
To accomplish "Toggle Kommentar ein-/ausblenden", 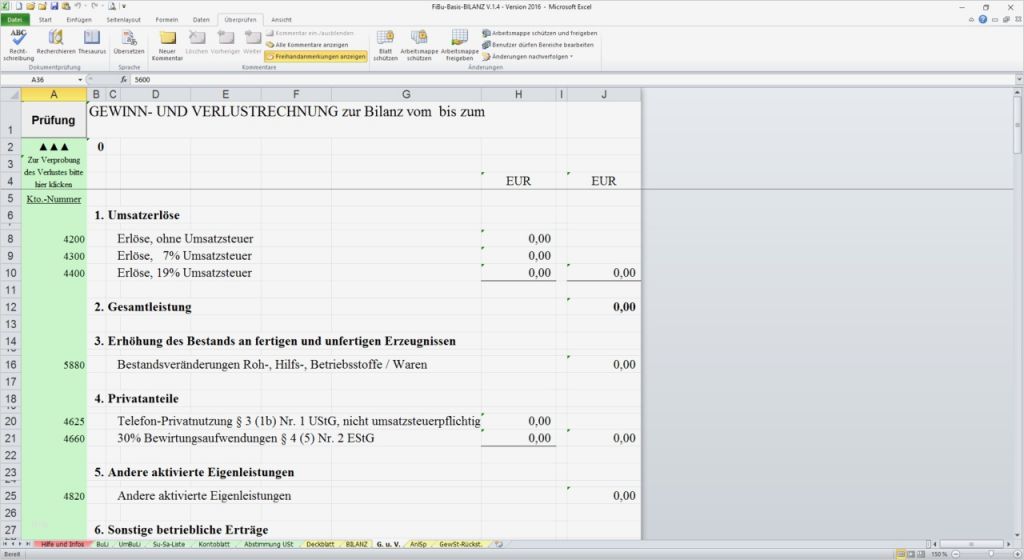I will [310, 33].
